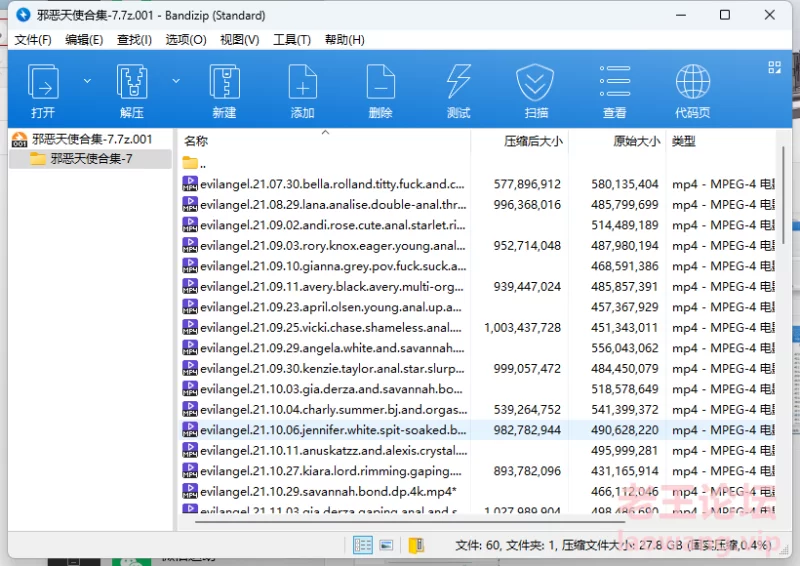This screenshot has width=800, height=566.
Task: Click the sort arrow above the 名称 column
Action: tap(325, 133)
